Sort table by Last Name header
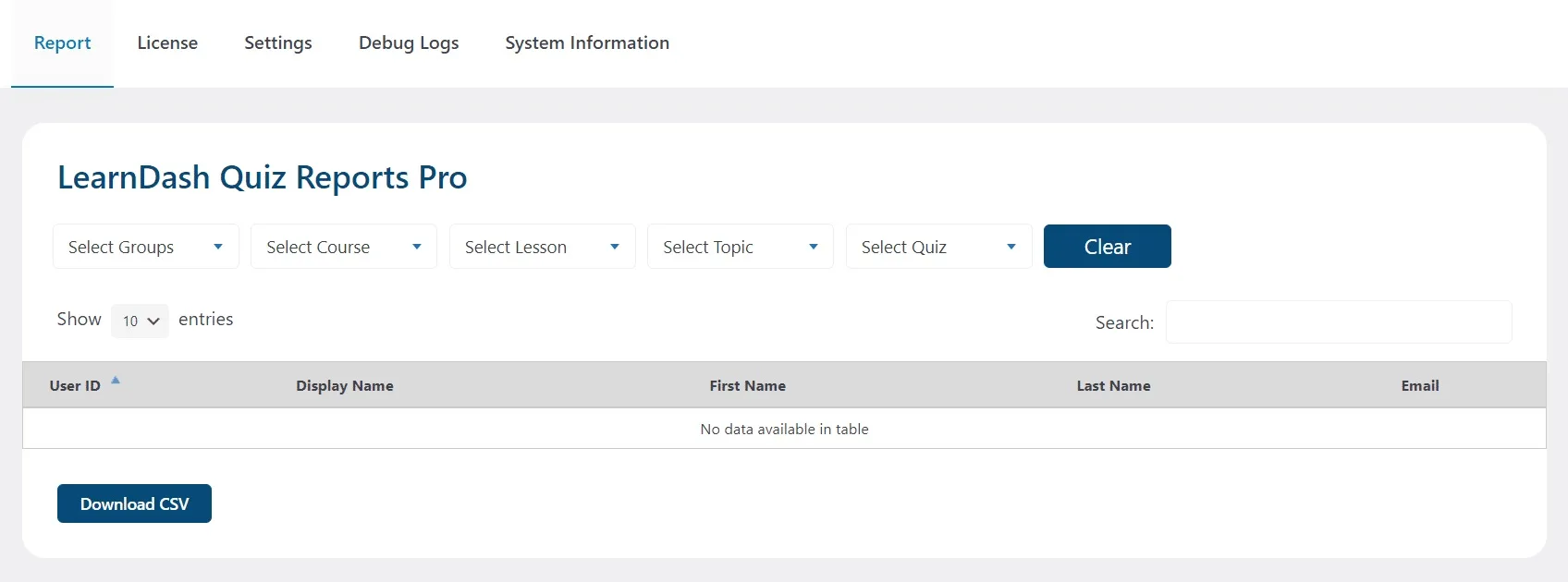The image size is (1568, 582). pos(1113,385)
